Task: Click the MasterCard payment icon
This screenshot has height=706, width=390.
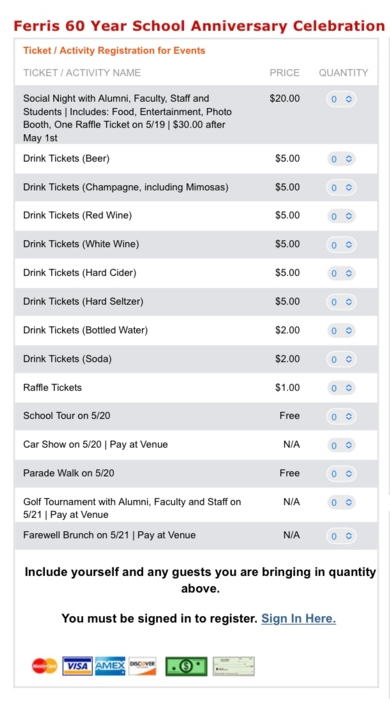Action: click(45, 666)
